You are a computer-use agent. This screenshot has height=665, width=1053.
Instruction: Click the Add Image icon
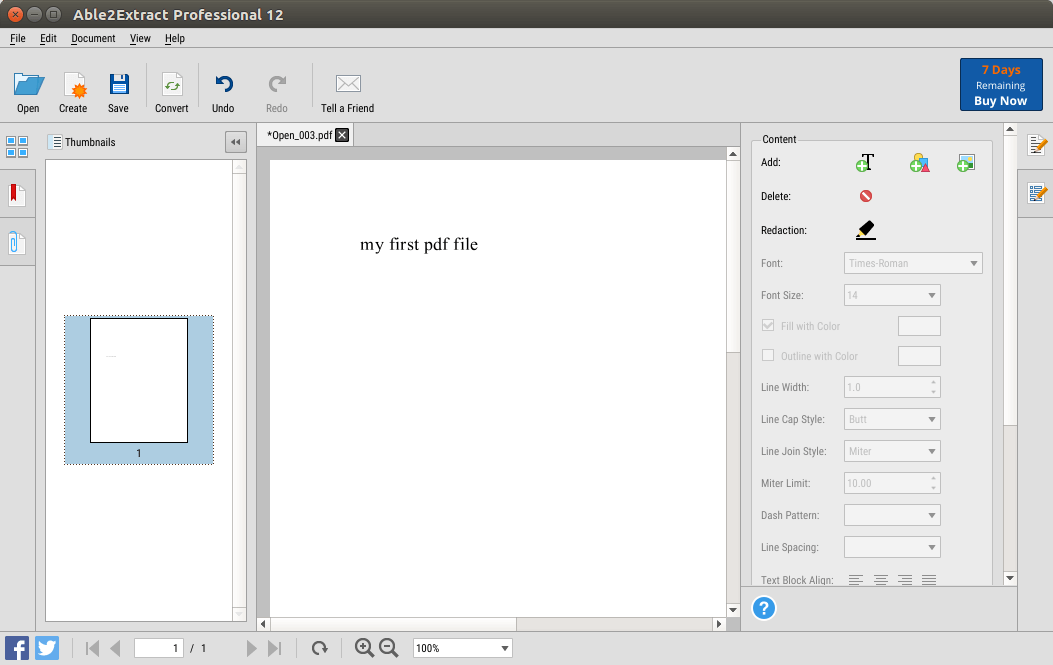965,163
